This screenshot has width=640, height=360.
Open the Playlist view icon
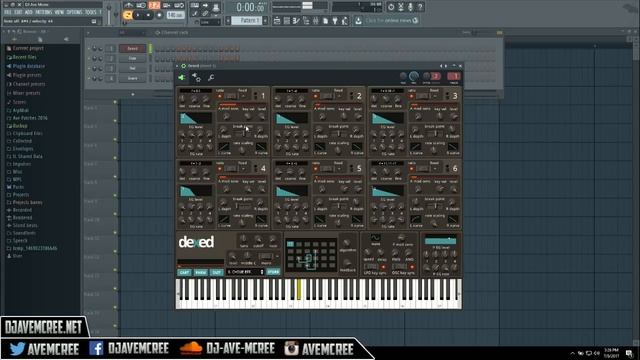278,20
